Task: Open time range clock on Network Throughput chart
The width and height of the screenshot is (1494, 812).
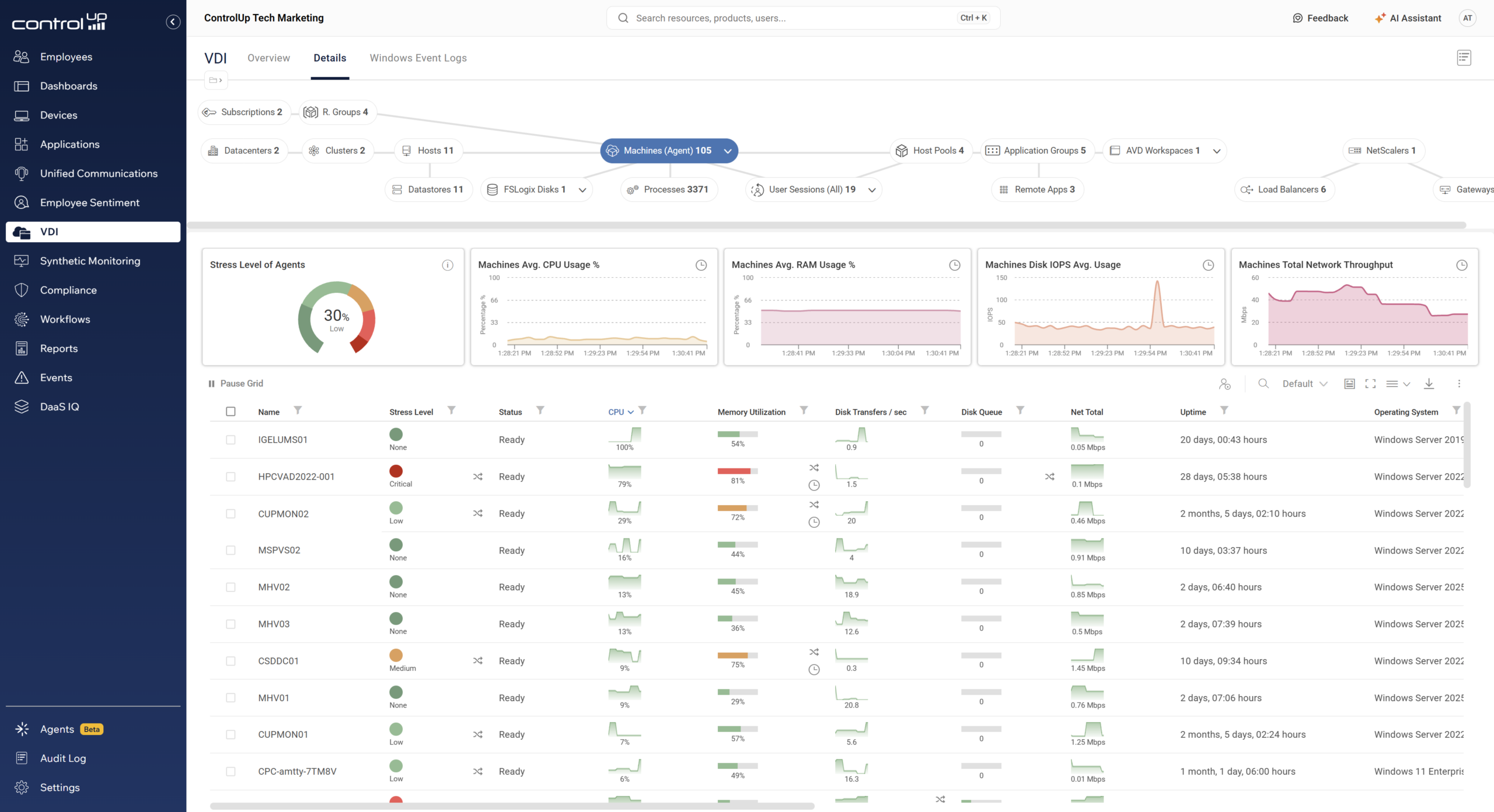Action: coord(1462,265)
